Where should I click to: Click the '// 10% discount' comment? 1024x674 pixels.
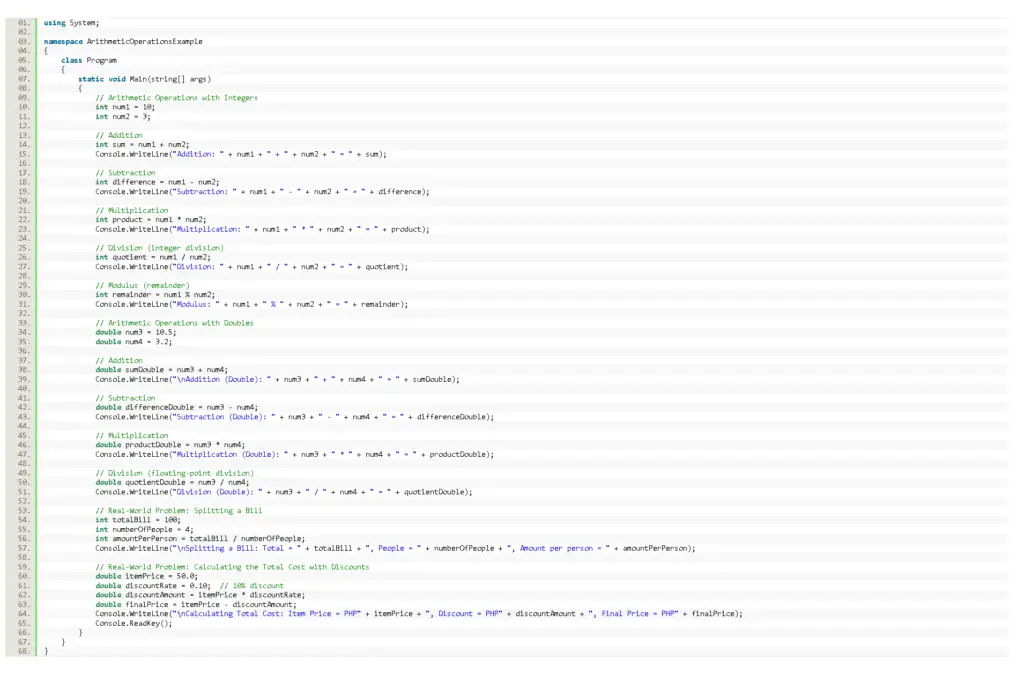coord(251,586)
